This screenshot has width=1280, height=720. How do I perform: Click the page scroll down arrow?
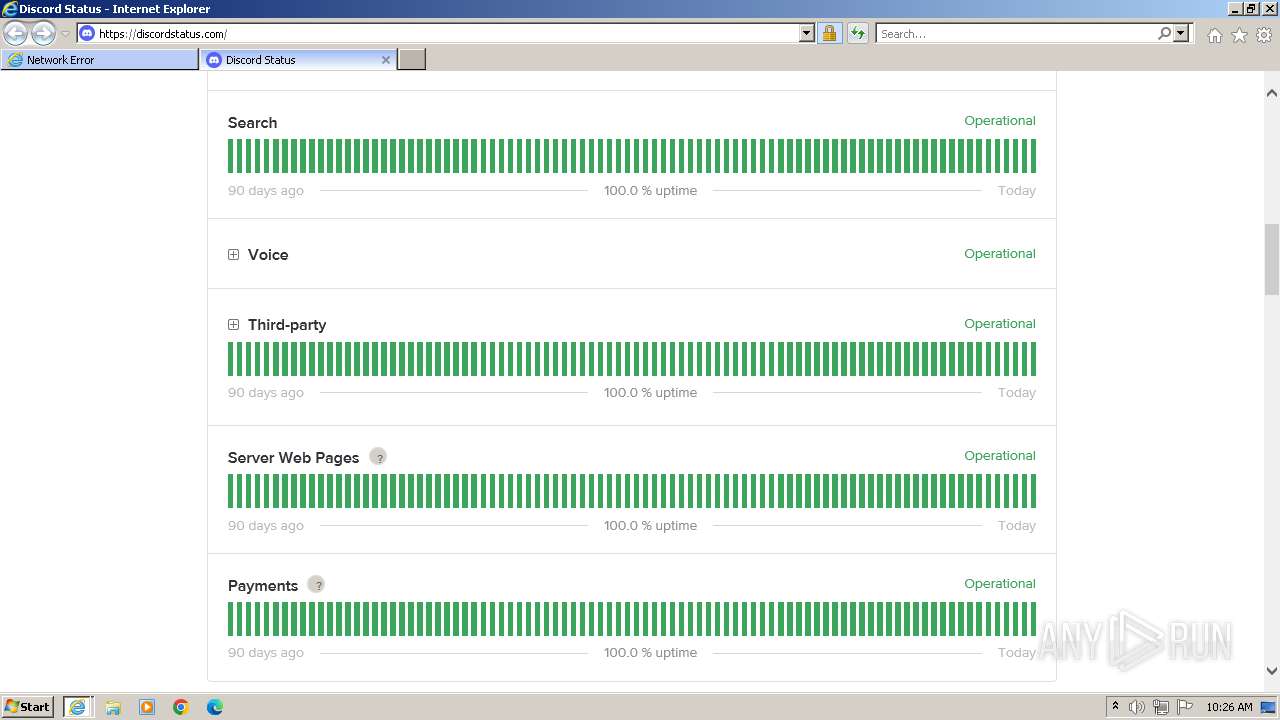pyautogui.click(x=1272, y=672)
